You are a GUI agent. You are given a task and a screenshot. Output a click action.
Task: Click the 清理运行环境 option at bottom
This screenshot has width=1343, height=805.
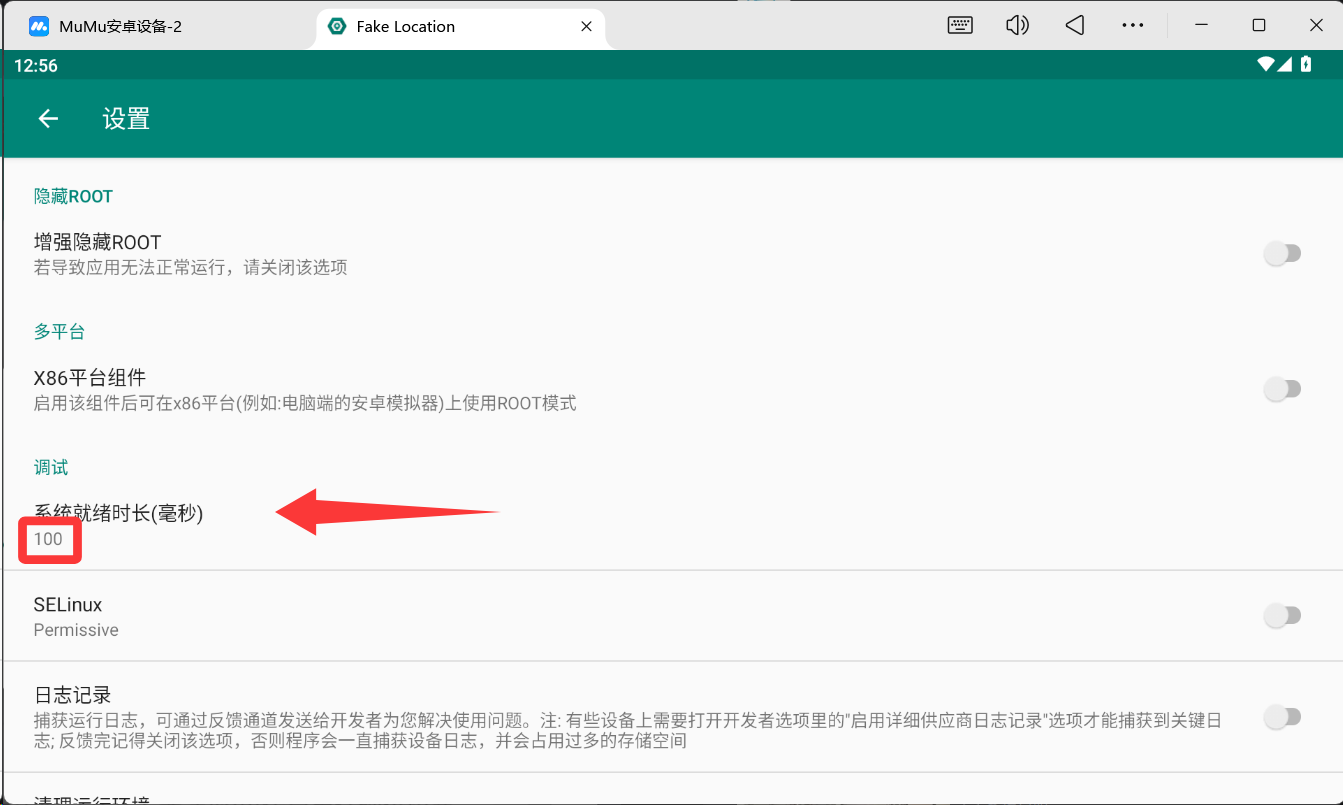pyautogui.click(x=92, y=798)
